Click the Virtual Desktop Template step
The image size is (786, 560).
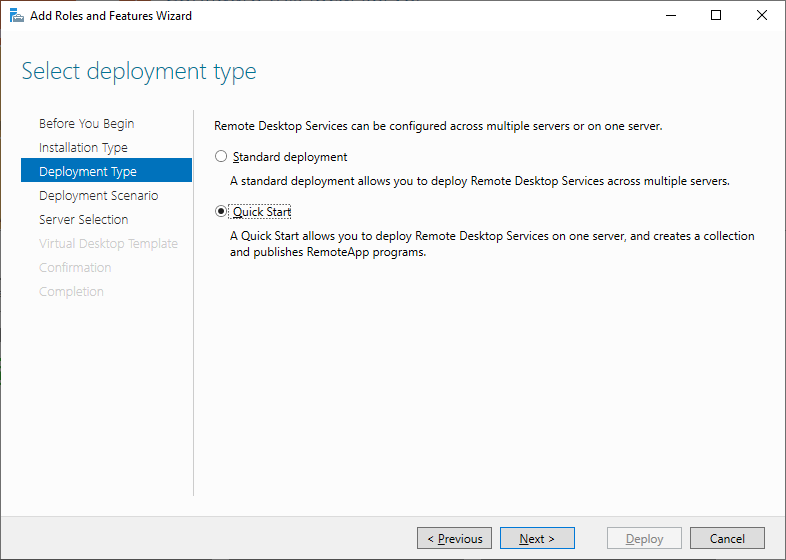[x=108, y=244]
